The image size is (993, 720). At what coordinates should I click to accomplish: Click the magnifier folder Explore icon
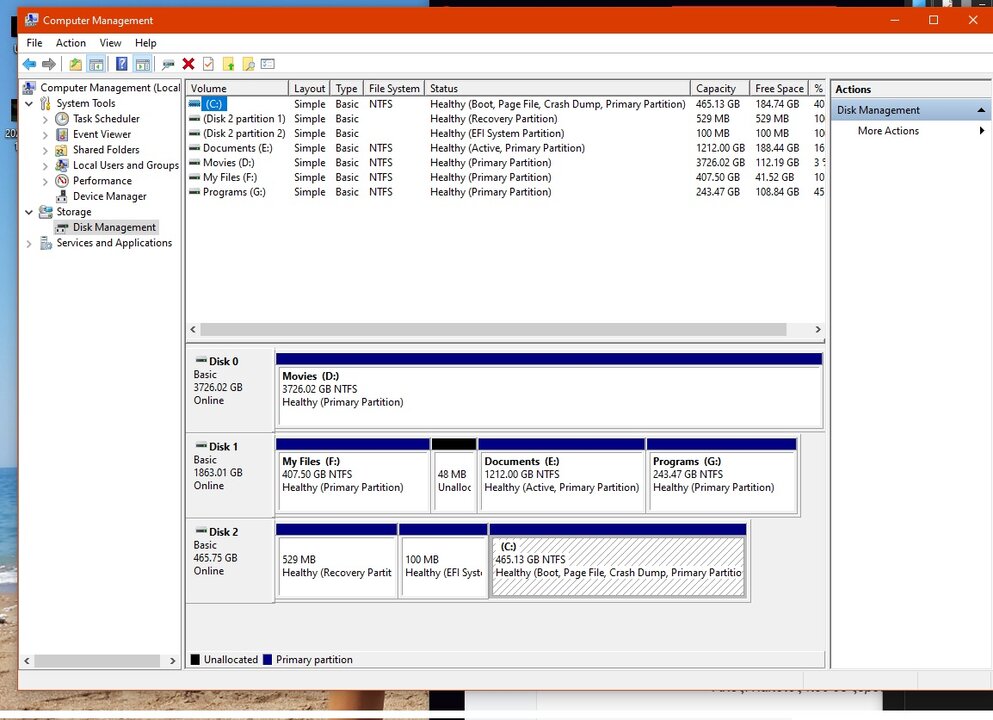pyautogui.click(x=248, y=64)
